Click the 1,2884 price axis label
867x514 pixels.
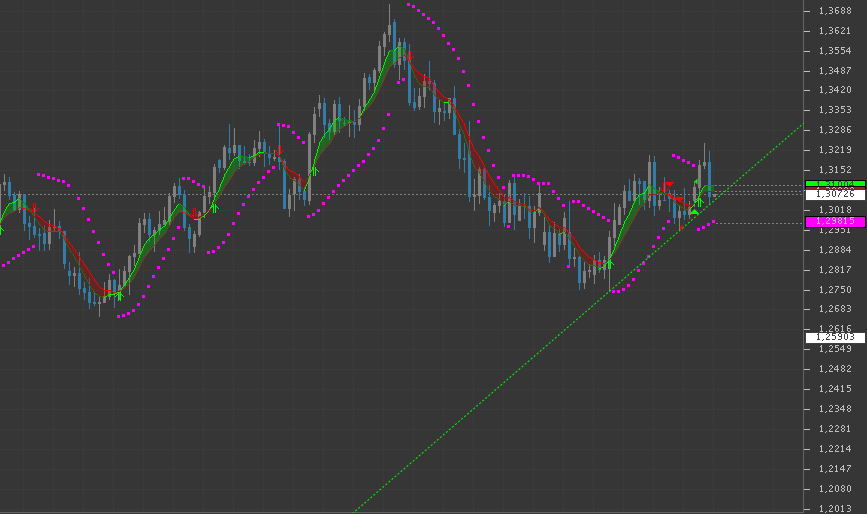835,250
